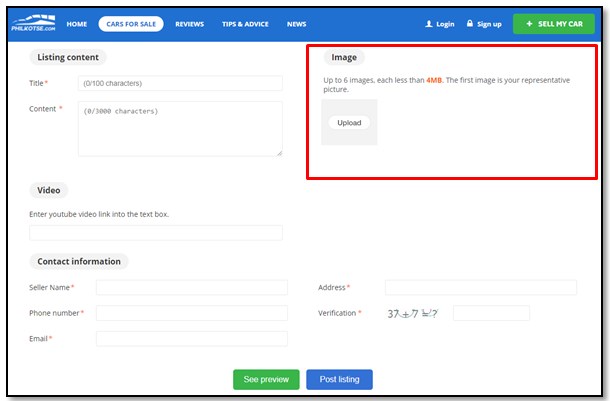Click the YouTube video link field
This screenshot has height=401, width=610.
(156, 233)
